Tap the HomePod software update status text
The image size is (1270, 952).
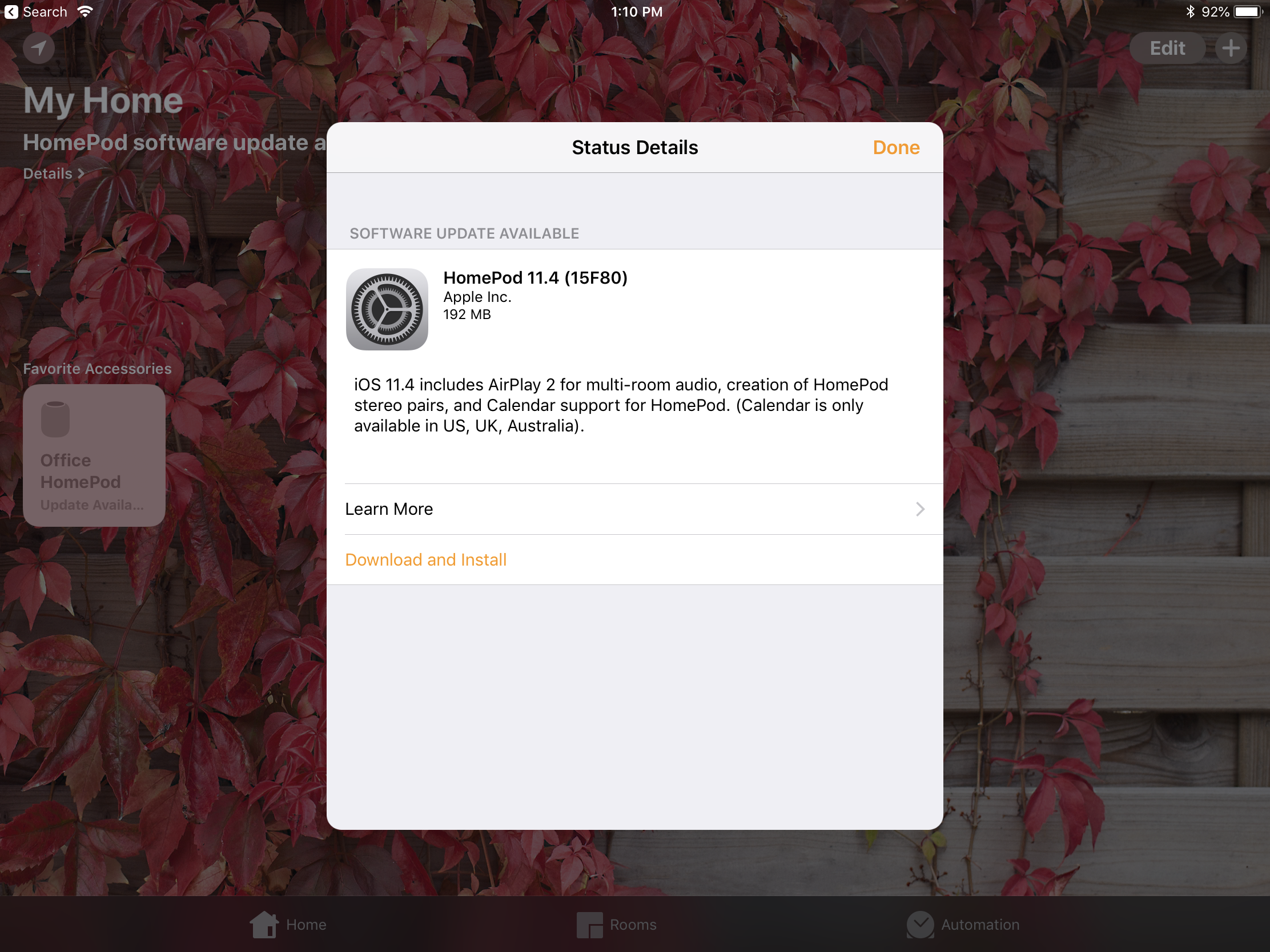pyautogui.click(x=175, y=142)
